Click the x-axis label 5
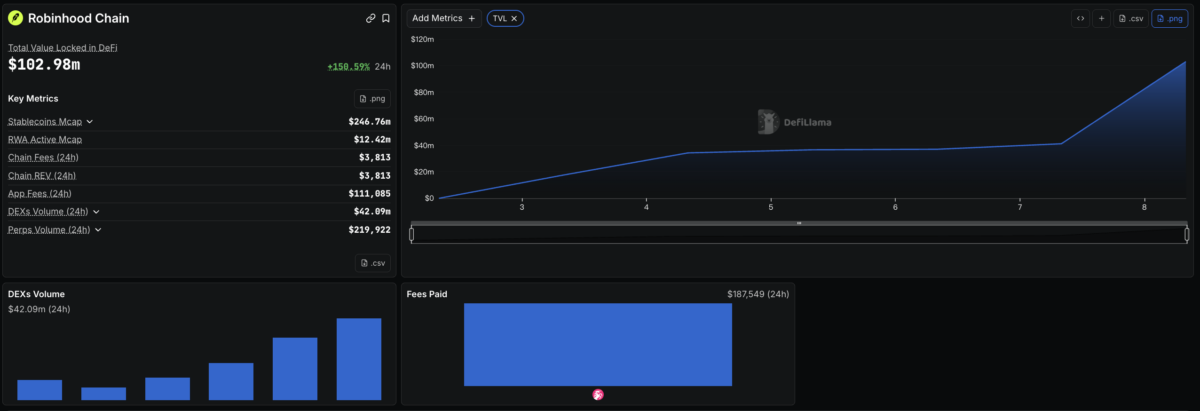 pyautogui.click(x=771, y=207)
